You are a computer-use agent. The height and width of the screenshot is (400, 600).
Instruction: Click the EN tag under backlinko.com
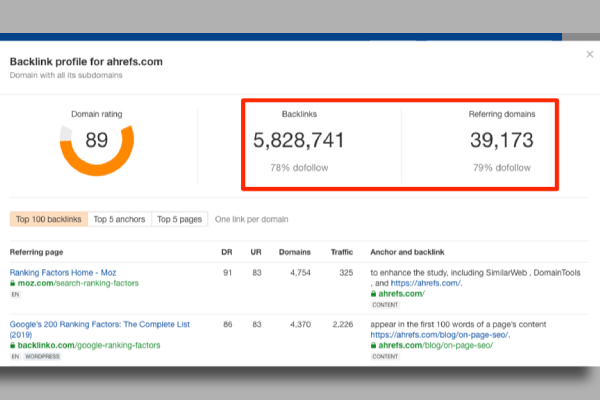click(15, 356)
